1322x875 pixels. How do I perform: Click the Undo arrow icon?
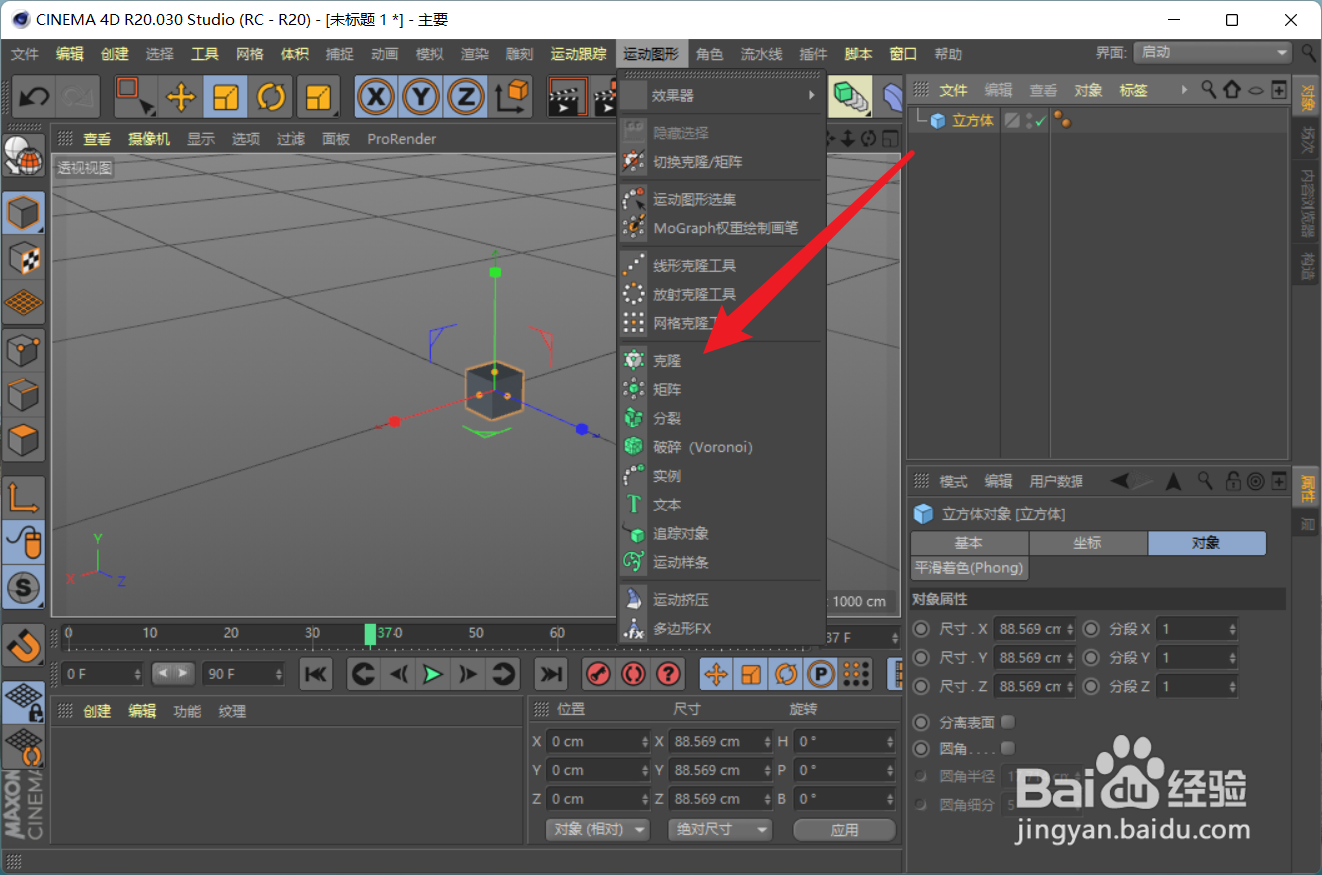pos(35,97)
